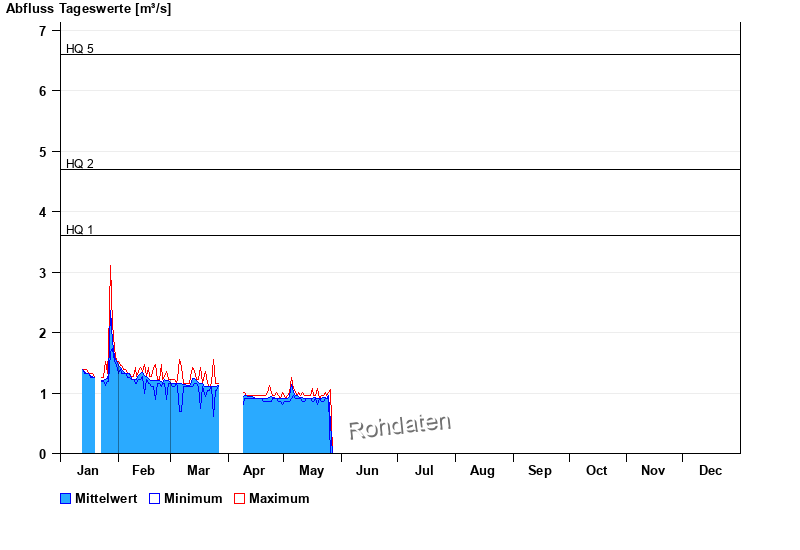Click the red maximum peak in late January
The width and height of the screenshot is (800, 550).
pos(110,268)
